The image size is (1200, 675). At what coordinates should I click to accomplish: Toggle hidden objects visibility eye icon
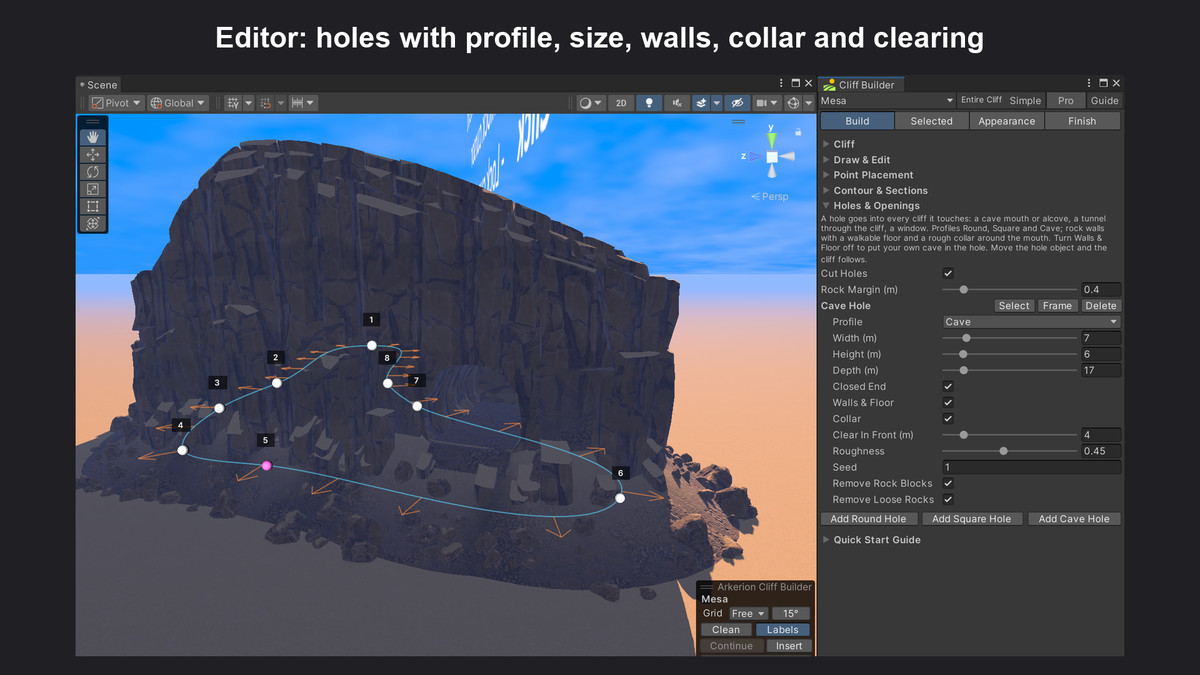pos(737,103)
